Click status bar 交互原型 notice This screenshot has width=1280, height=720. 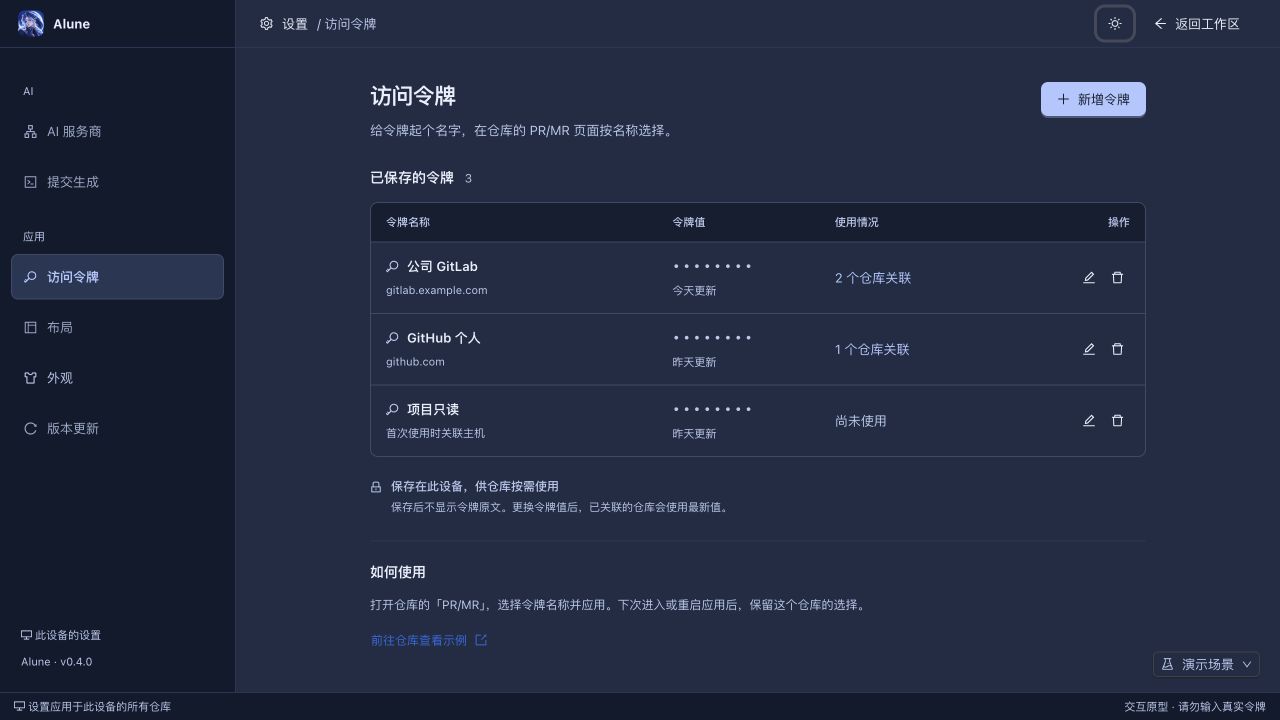coord(1195,707)
